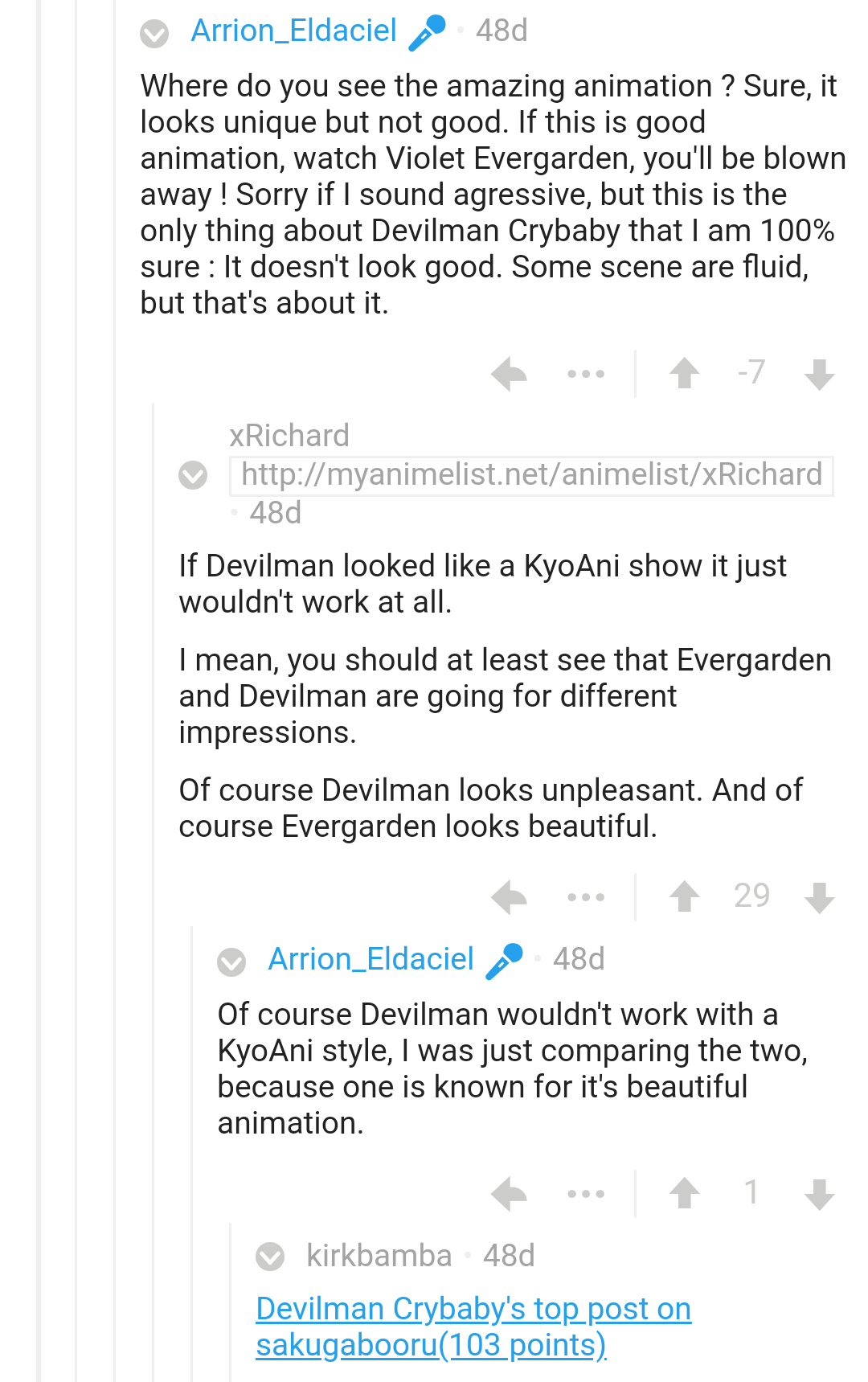The height and width of the screenshot is (1382, 868).
Task: Open more options on xRichard's comment
Action: pyautogui.click(x=586, y=897)
